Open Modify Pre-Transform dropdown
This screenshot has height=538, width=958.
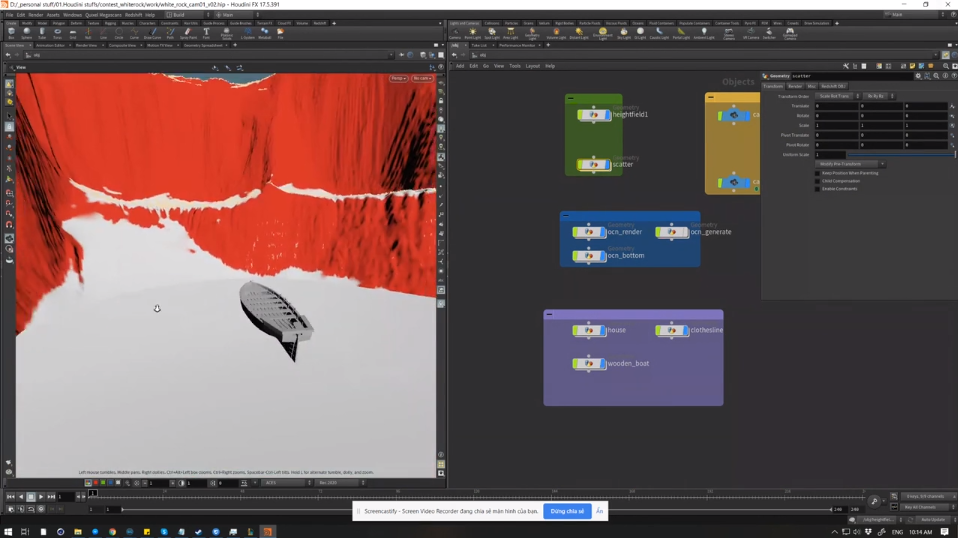click(x=850, y=164)
